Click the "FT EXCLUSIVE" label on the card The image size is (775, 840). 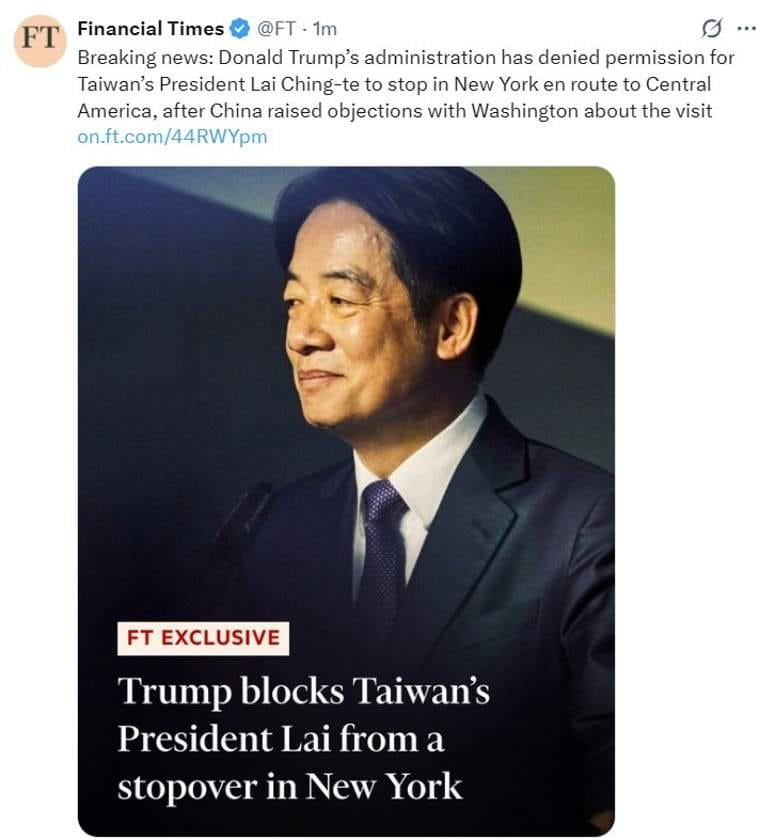tap(203, 638)
